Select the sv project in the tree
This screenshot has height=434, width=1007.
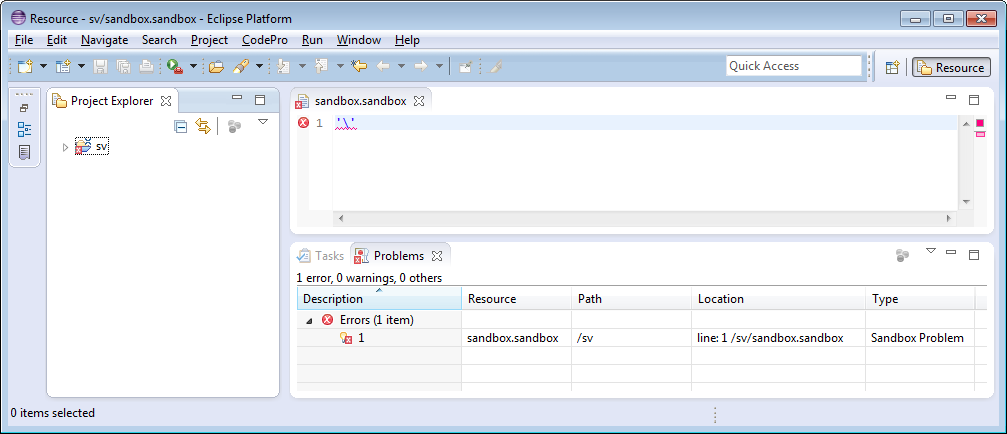[x=92, y=146]
